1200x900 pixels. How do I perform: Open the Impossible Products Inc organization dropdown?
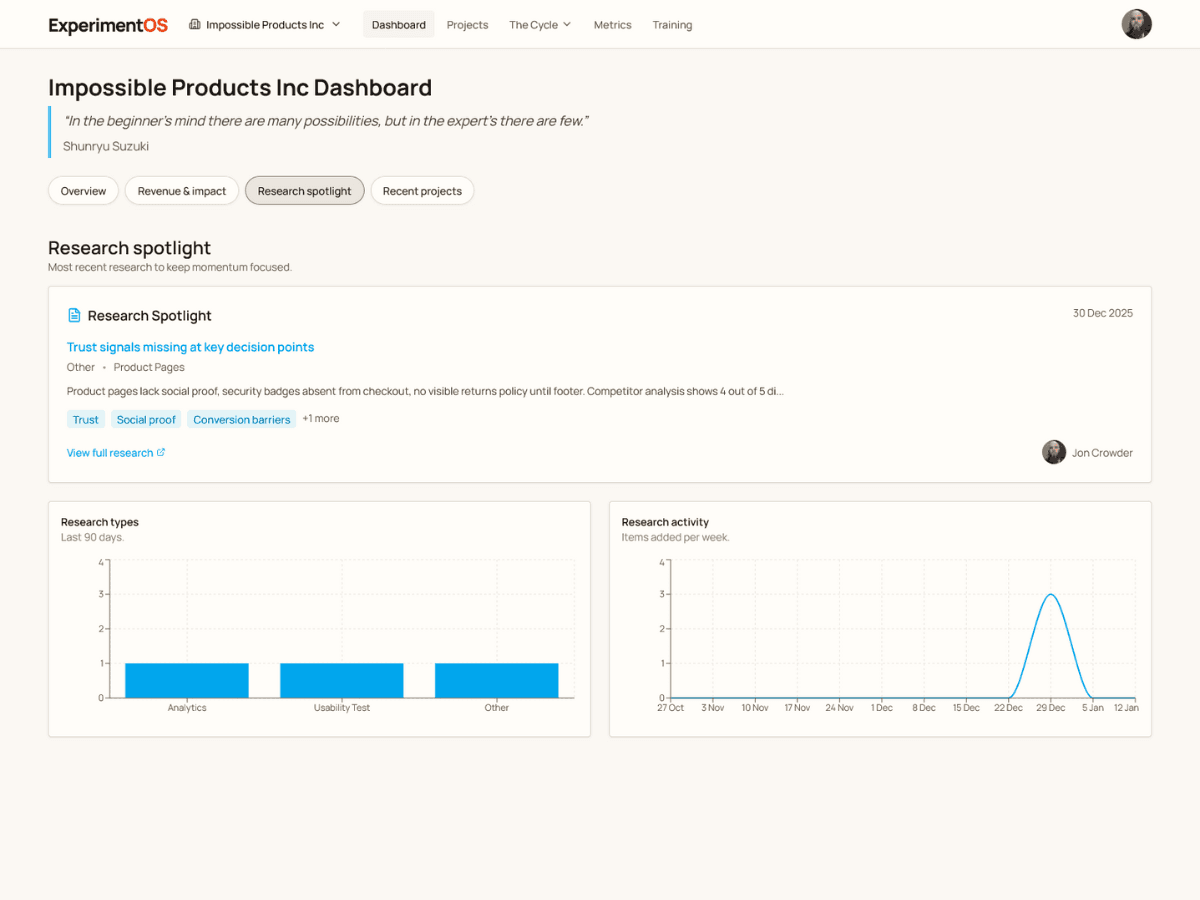(x=263, y=25)
